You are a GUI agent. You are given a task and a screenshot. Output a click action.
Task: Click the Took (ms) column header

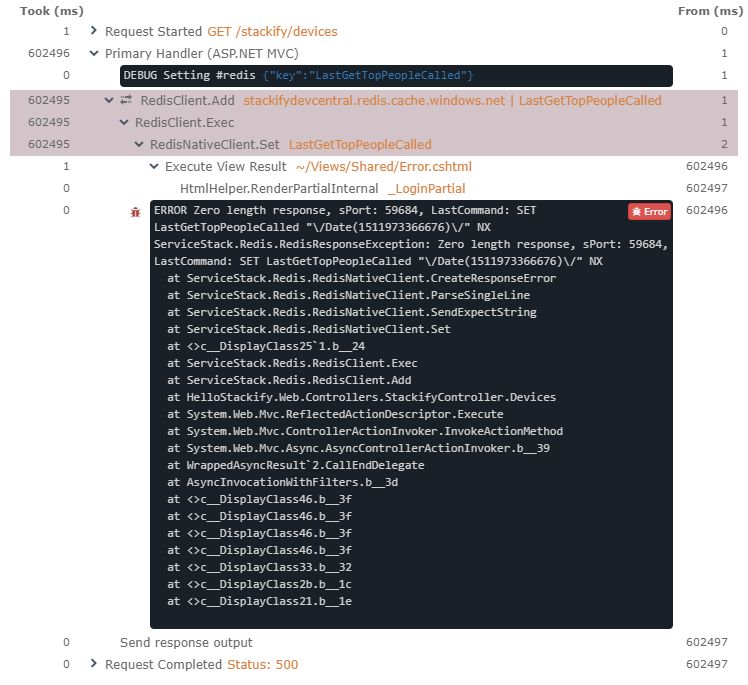pos(52,11)
